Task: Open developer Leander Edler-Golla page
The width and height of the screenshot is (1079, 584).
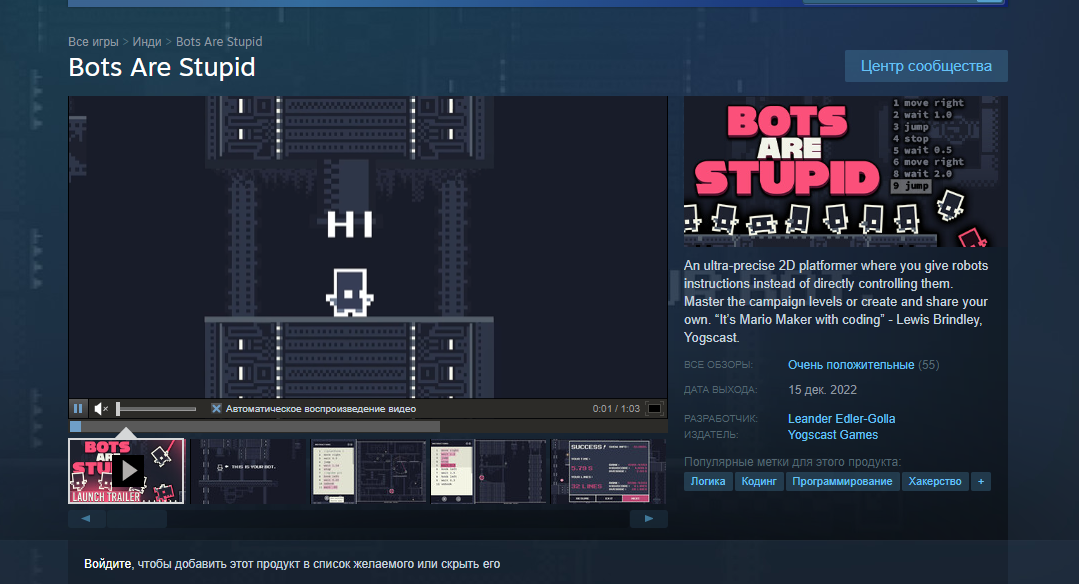Action: [x=842, y=419]
